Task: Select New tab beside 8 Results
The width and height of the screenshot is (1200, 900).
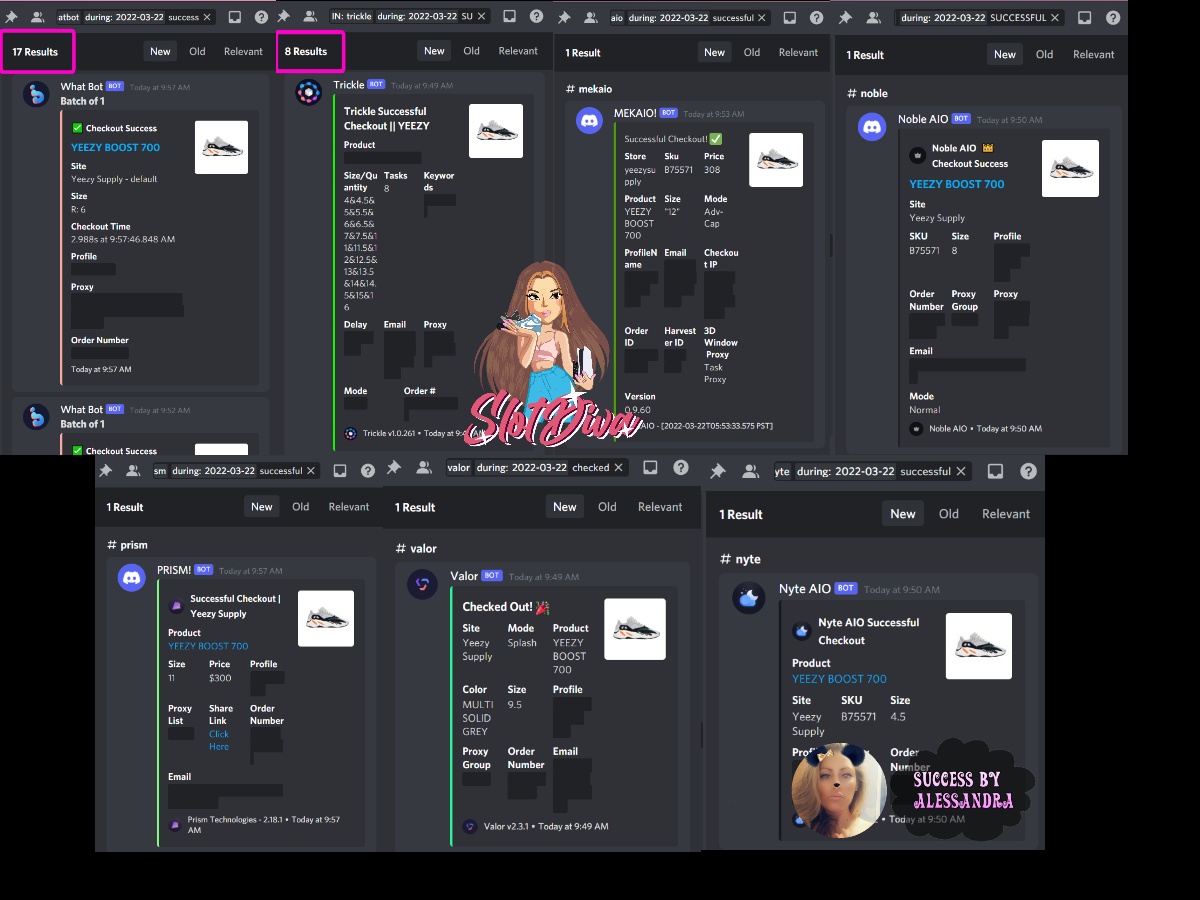Action: point(434,51)
